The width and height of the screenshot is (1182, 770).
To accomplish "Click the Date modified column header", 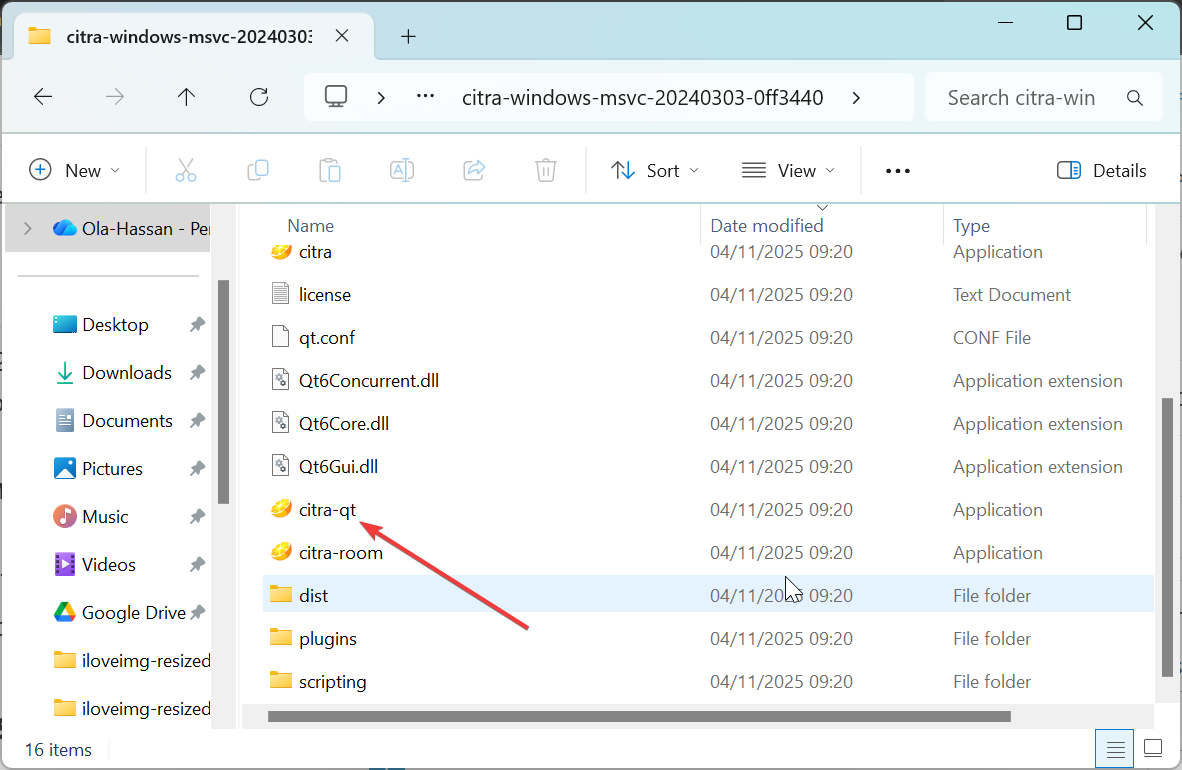I will tap(767, 225).
